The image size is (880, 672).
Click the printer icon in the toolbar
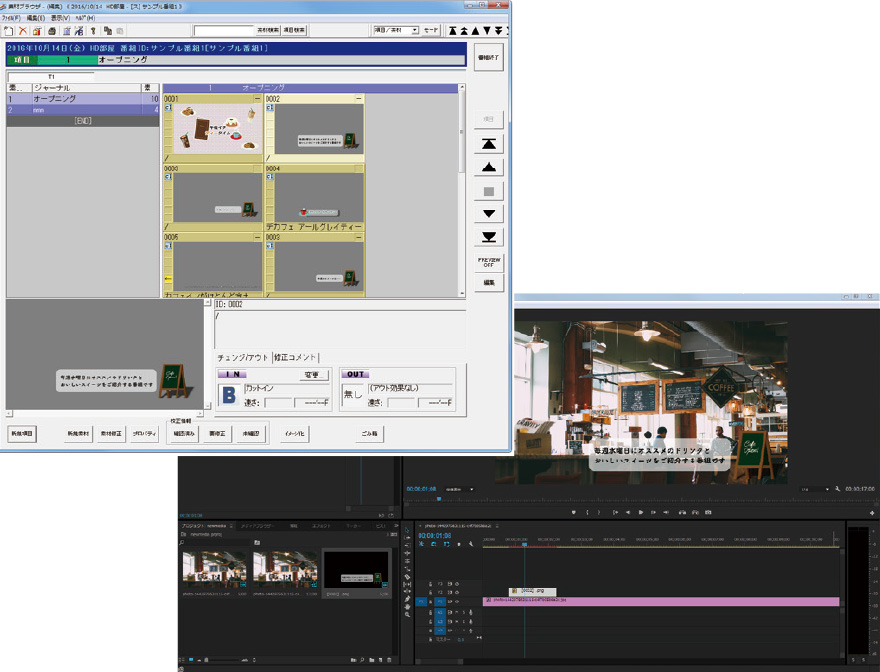coord(51,31)
